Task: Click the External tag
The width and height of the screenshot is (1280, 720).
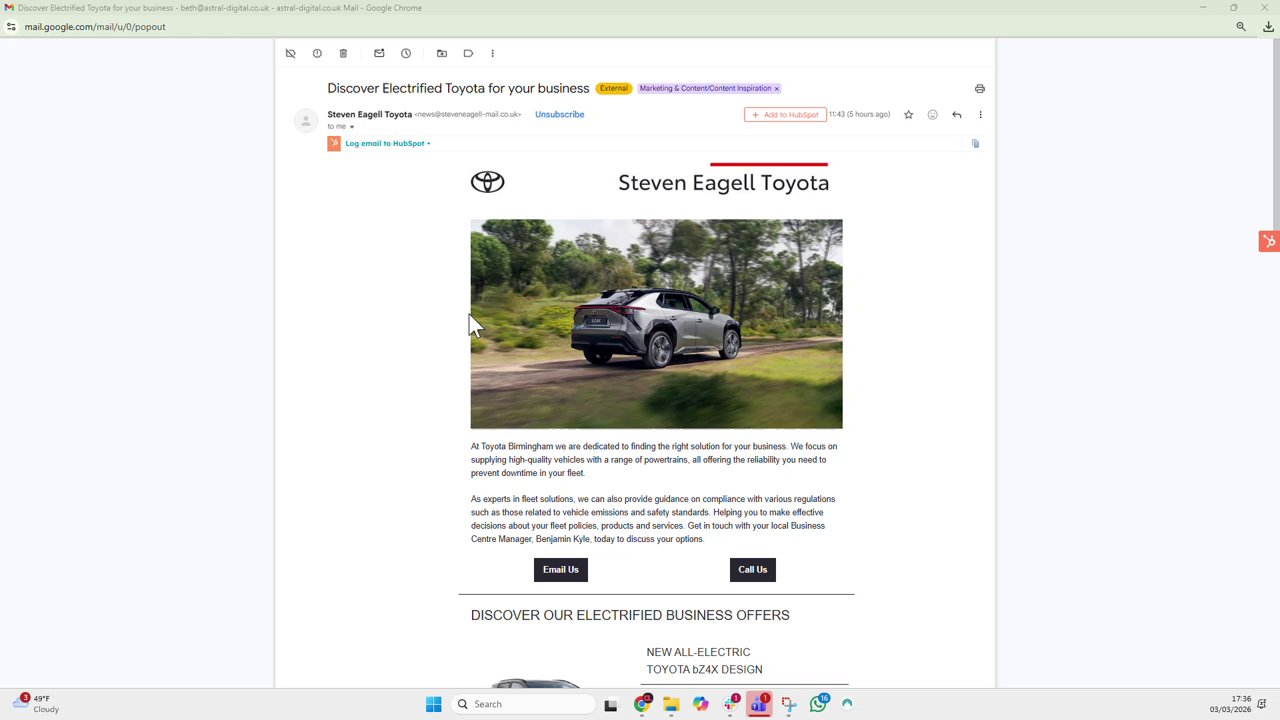Action: point(614,89)
